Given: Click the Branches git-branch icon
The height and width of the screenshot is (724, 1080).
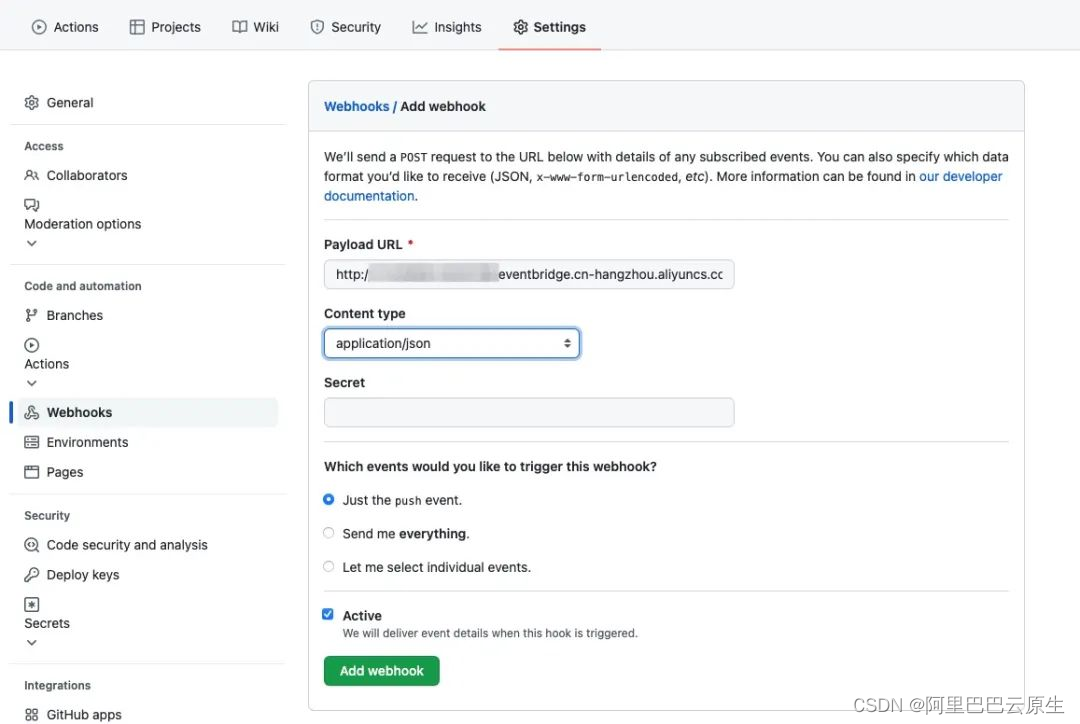Looking at the screenshot, I should point(32,315).
